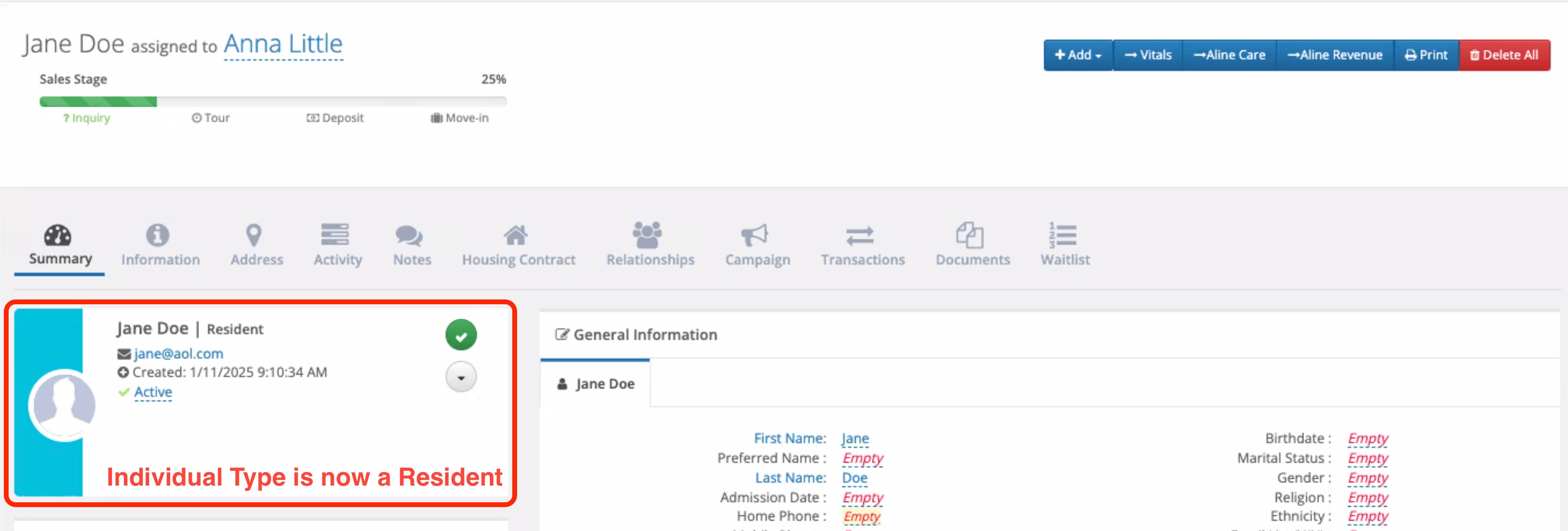Click the jane@aol.com email link
Image resolution: width=1568 pixels, height=531 pixels.
pyautogui.click(x=178, y=354)
